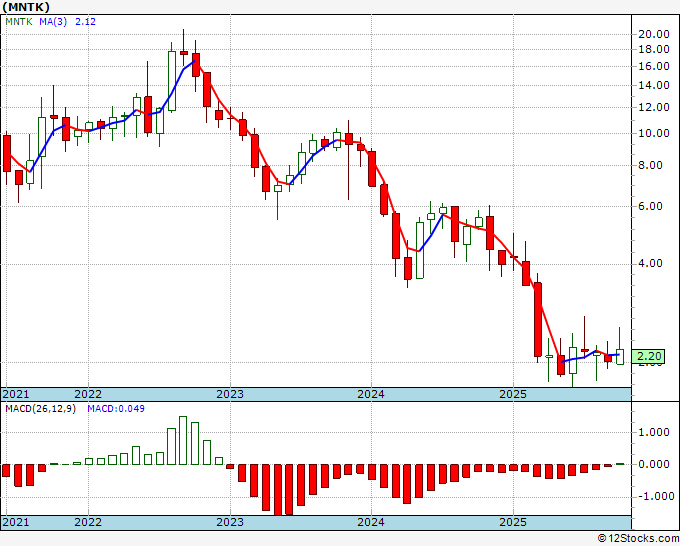Click the green 2.20 current price tag

(648, 356)
